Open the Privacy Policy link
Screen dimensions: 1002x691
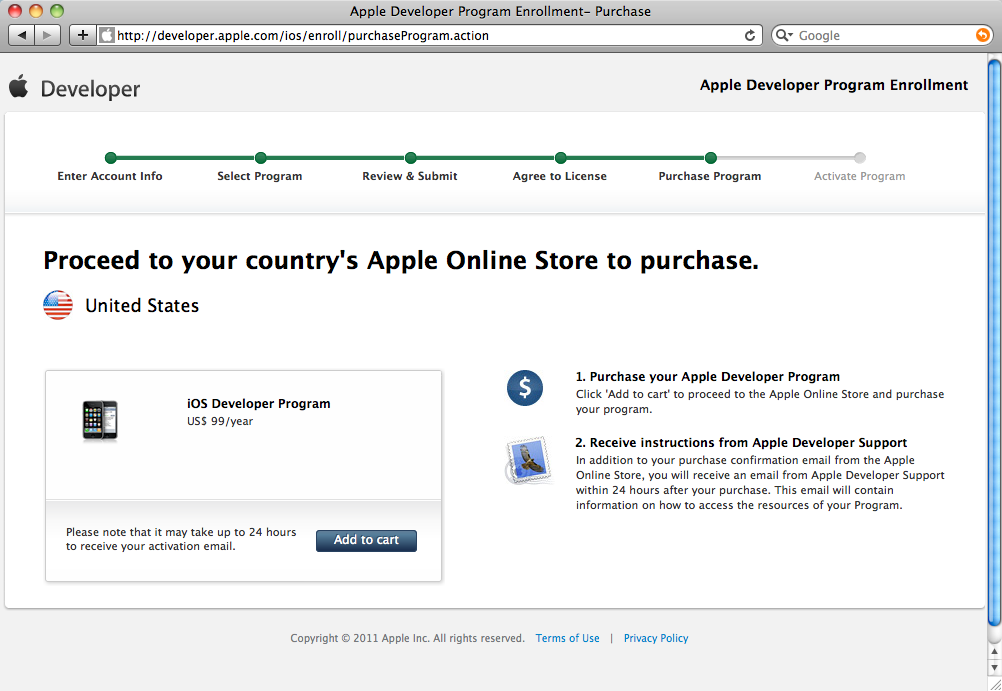[x=656, y=638]
